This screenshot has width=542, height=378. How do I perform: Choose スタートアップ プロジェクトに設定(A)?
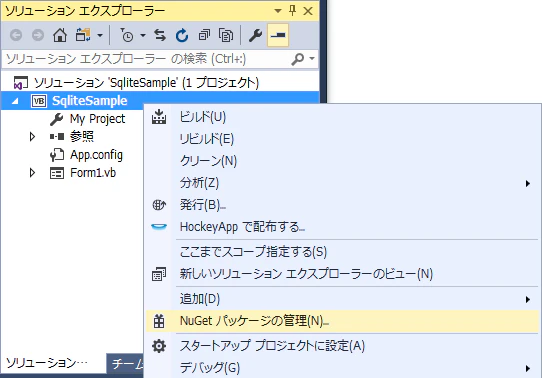coord(342,346)
